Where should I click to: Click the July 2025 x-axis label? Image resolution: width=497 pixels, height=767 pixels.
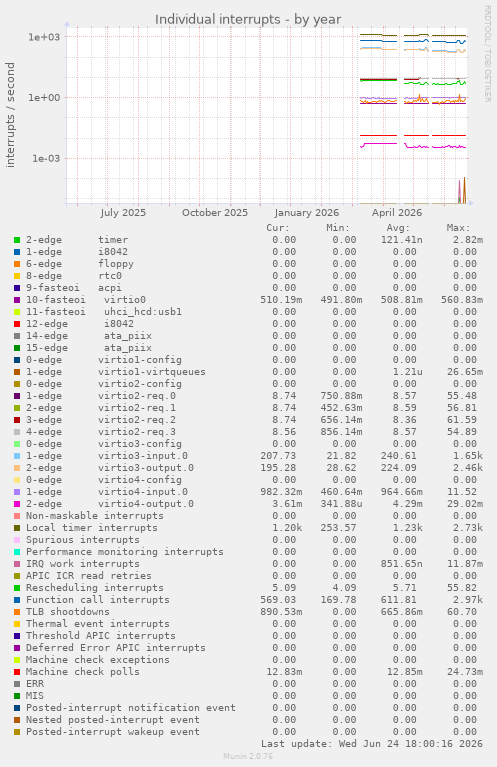pos(123,213)
